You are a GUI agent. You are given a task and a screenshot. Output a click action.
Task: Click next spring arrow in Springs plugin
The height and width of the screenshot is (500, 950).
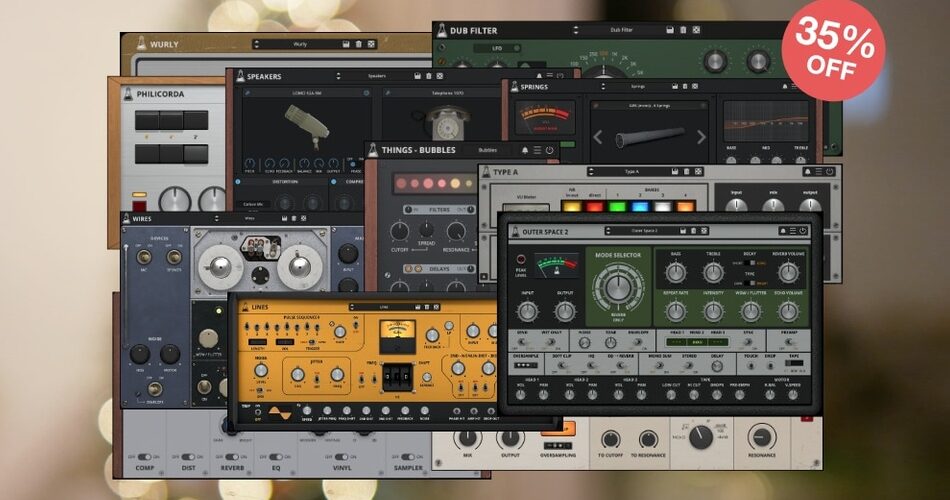700,137
